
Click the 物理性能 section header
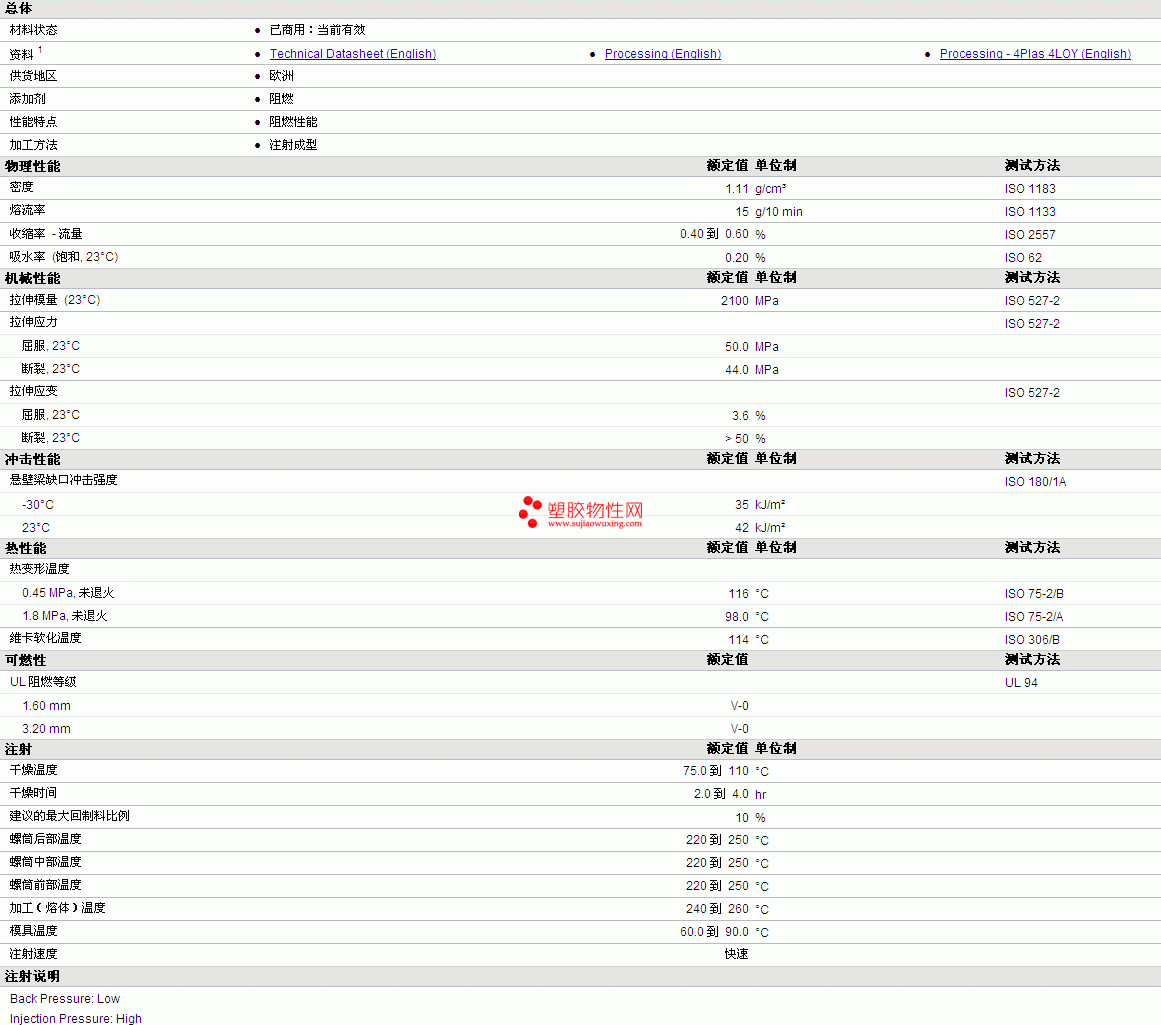pyautogui.click(x=33, y=166)
